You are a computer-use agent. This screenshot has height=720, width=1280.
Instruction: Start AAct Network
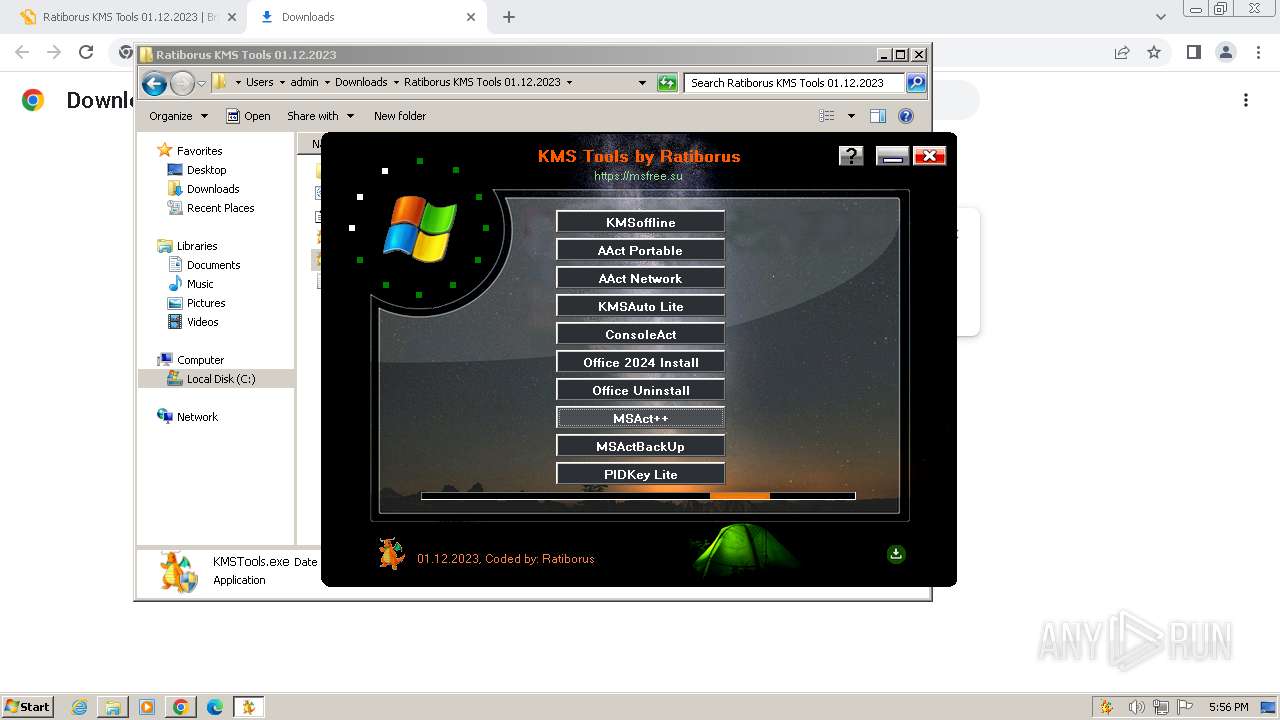point(640,278)
